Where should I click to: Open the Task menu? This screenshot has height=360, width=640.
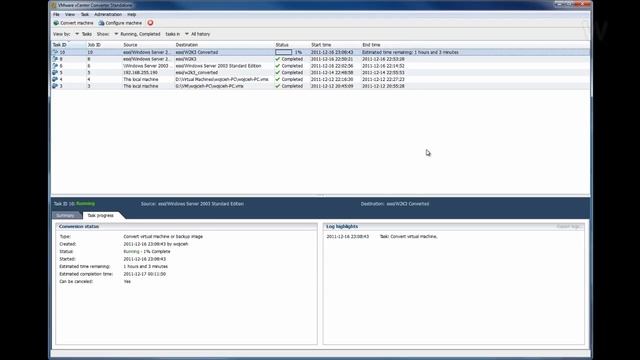click(84, 15)
